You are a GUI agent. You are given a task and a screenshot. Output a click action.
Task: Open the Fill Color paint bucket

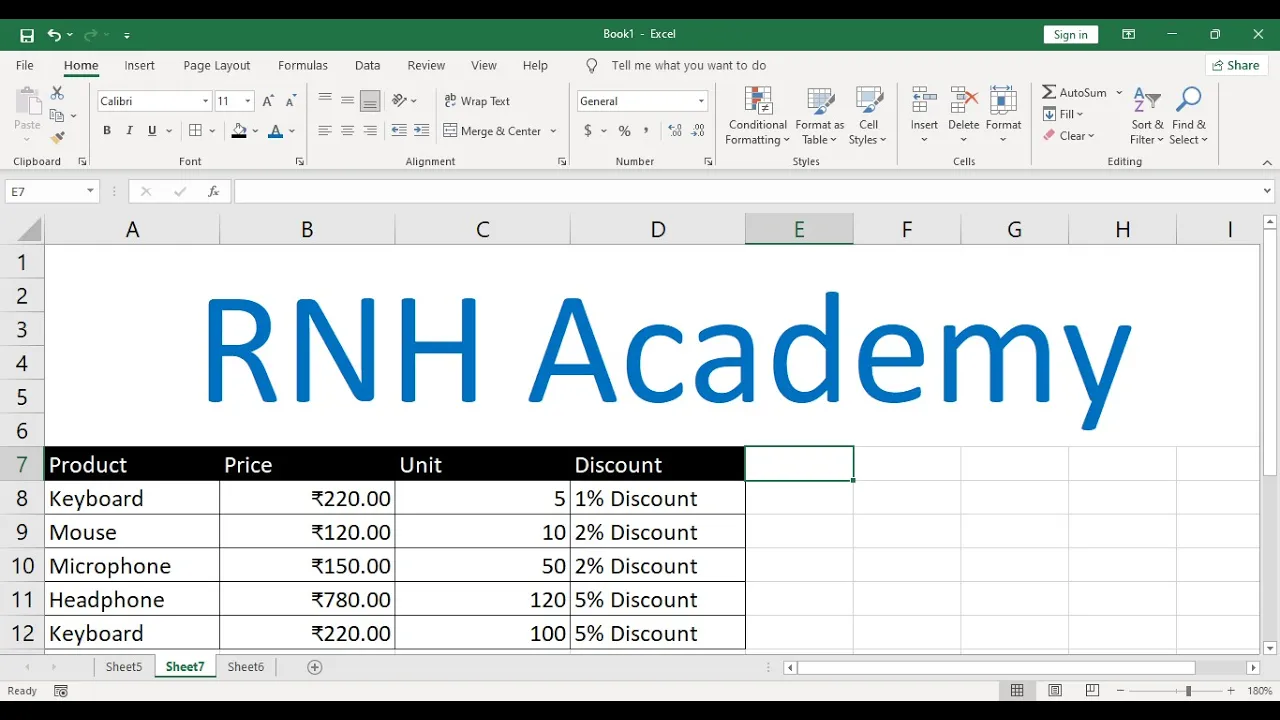(238, 131)
